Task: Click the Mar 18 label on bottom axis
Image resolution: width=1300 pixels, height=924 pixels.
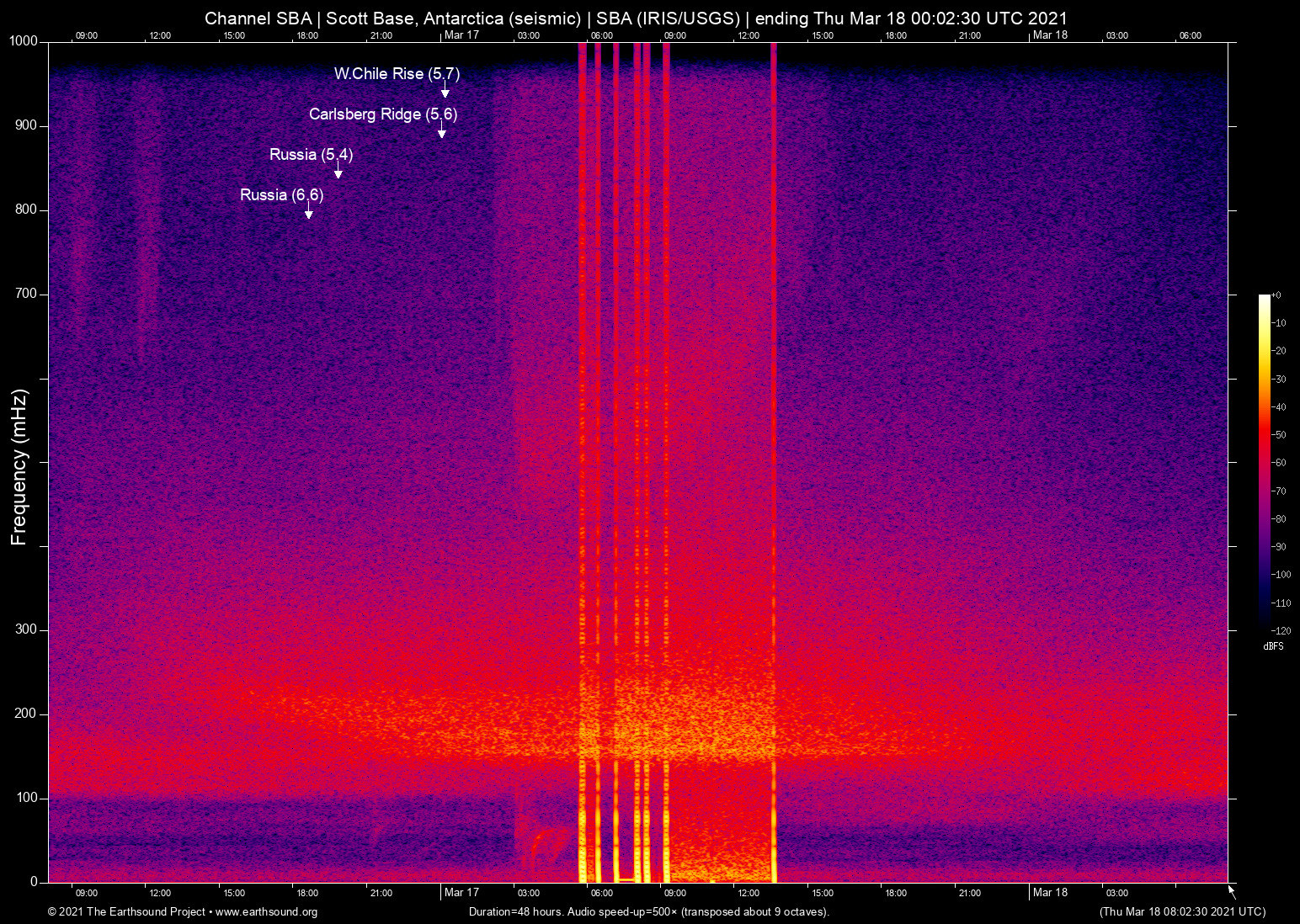Action: tap(1051, 893)
